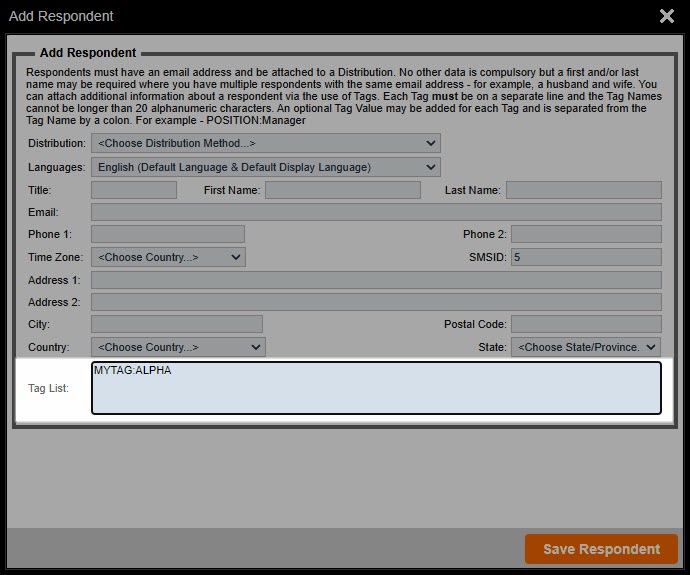Expand the Country dropdown
This screenshot has width=690, height=575.
coord(178,347)
